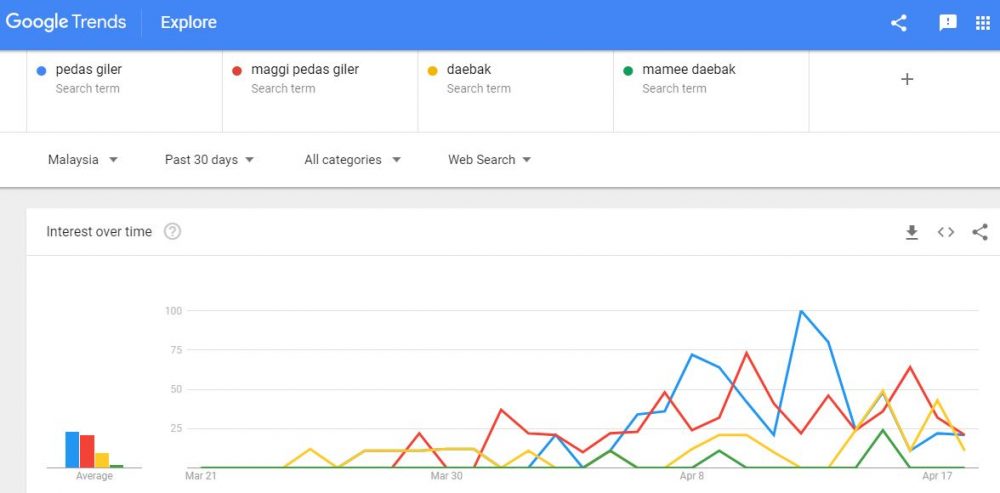The image size is (1000, 493).
Task: Open help for Interest over time
Action: (172, 232)
